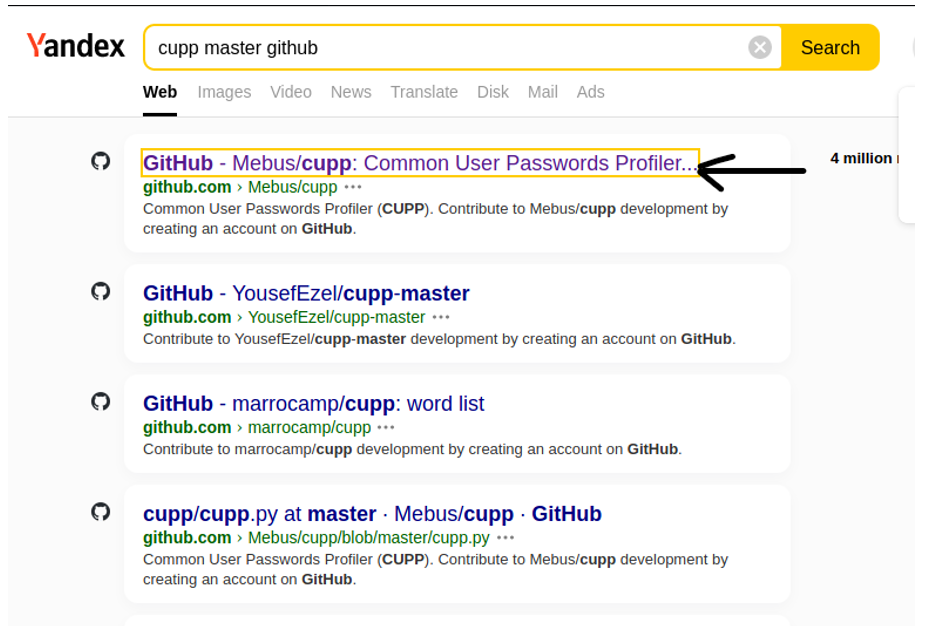The image size is (929, 626).
Task: Open the Translate tab
Action: [424, 92]
